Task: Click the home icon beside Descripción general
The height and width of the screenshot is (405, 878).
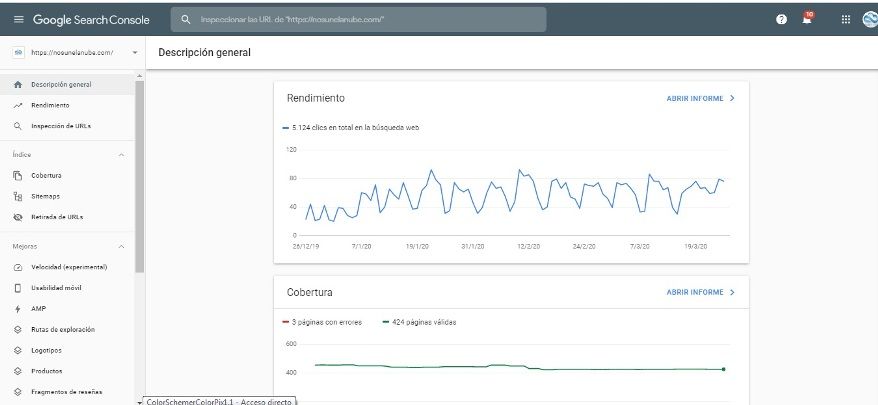Action: (x=18, y=85)
